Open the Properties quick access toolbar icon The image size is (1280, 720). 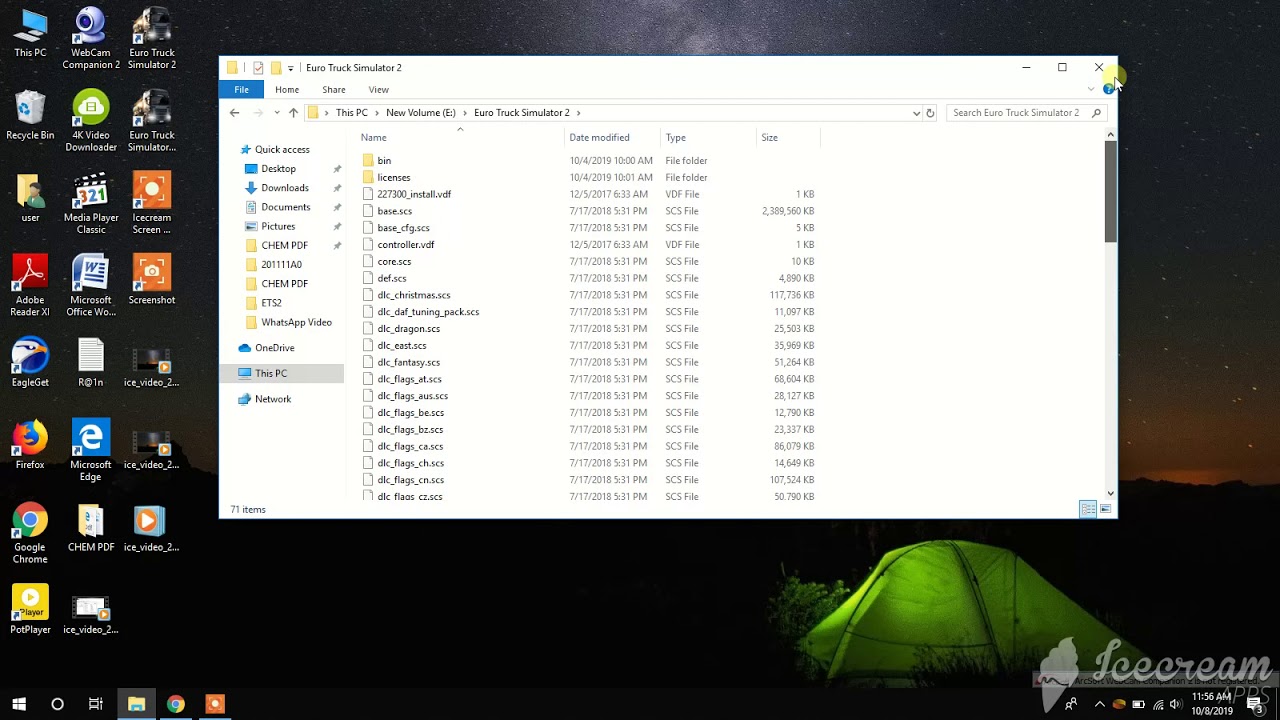tap(258, 68)
